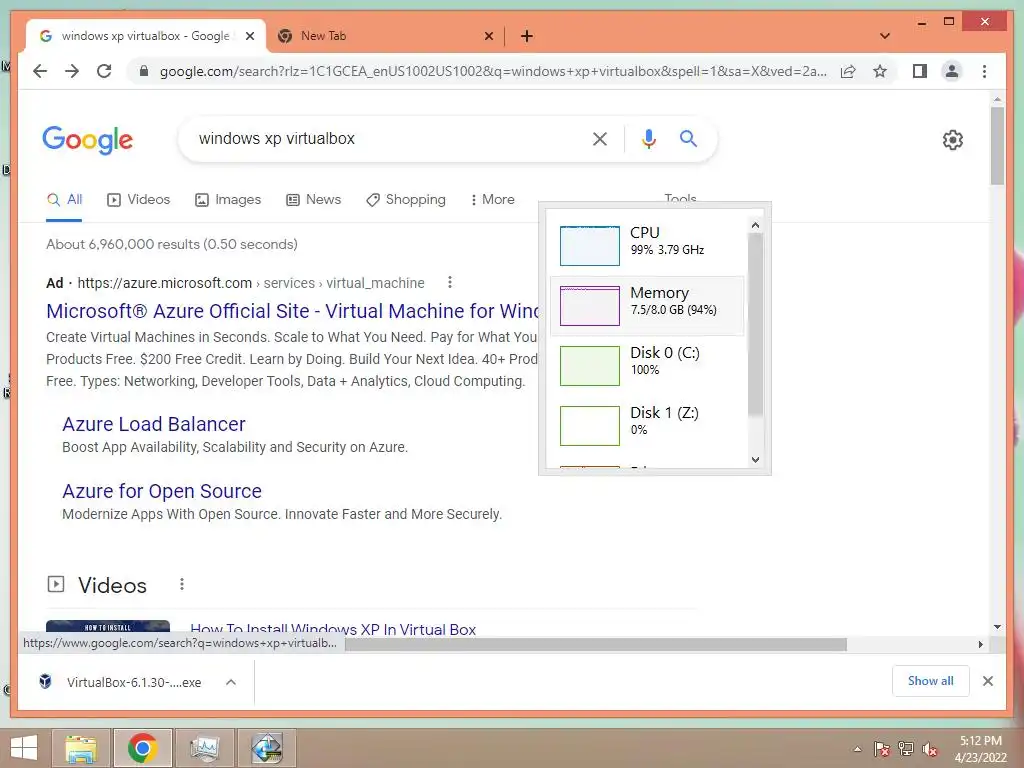Open the Chrome side panel

[920, 71]
